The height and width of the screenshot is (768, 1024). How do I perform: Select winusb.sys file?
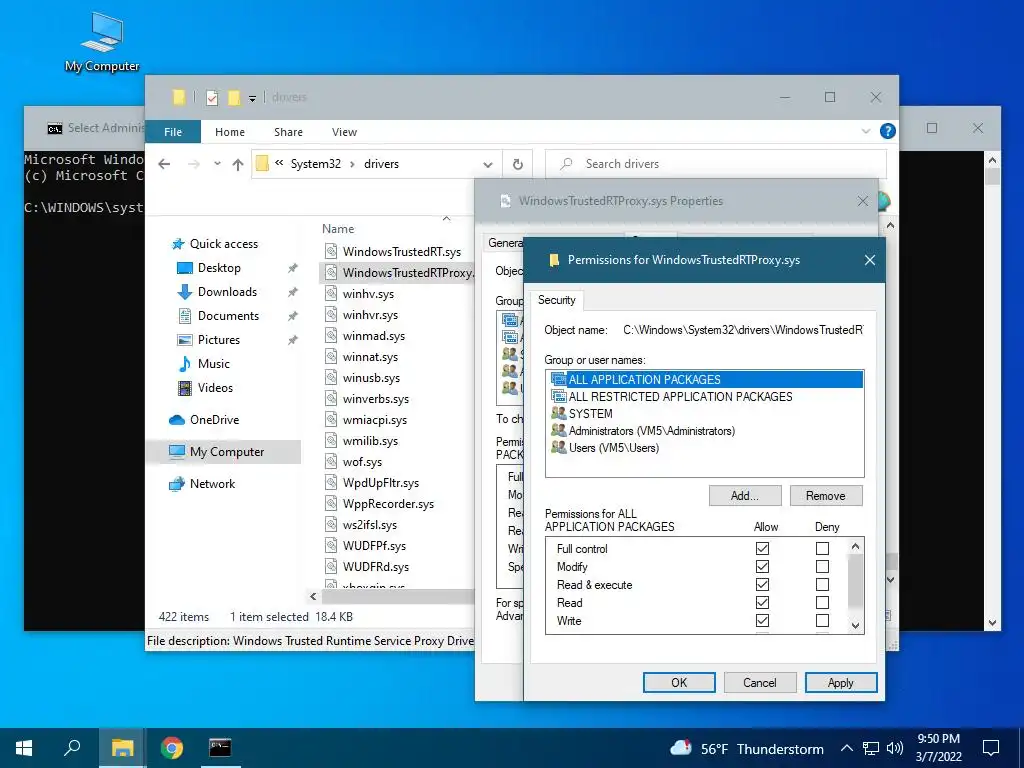(x=371, y=377)
